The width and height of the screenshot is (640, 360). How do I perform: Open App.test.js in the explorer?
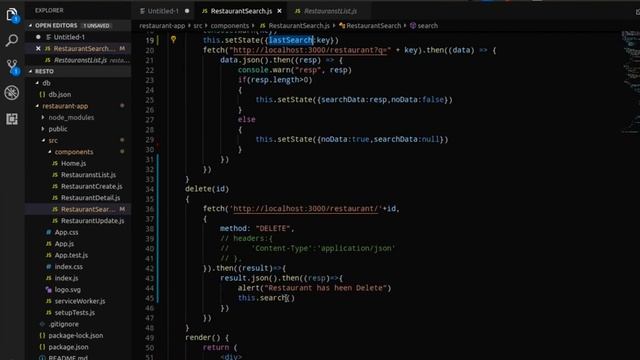click(x=71, y=255)
